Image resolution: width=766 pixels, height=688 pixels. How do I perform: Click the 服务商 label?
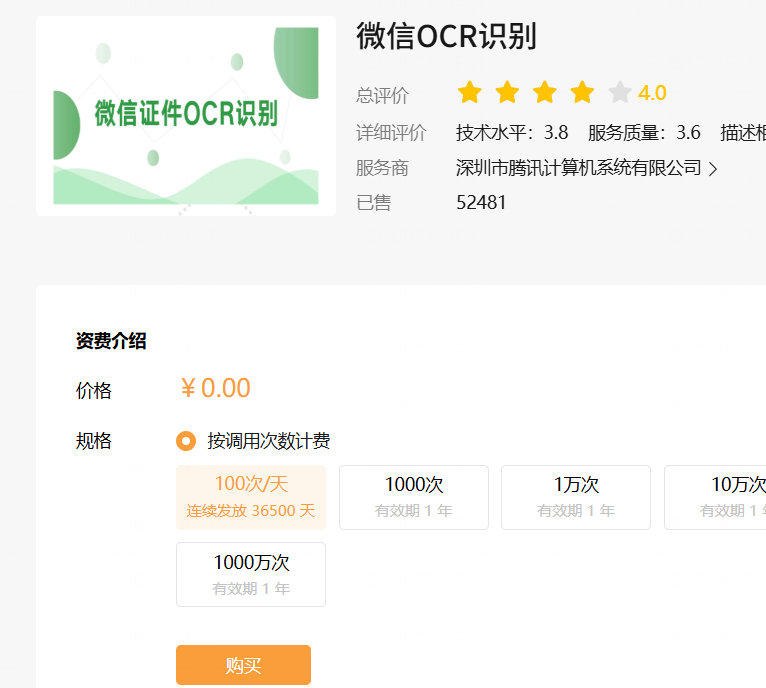(382, 168)
